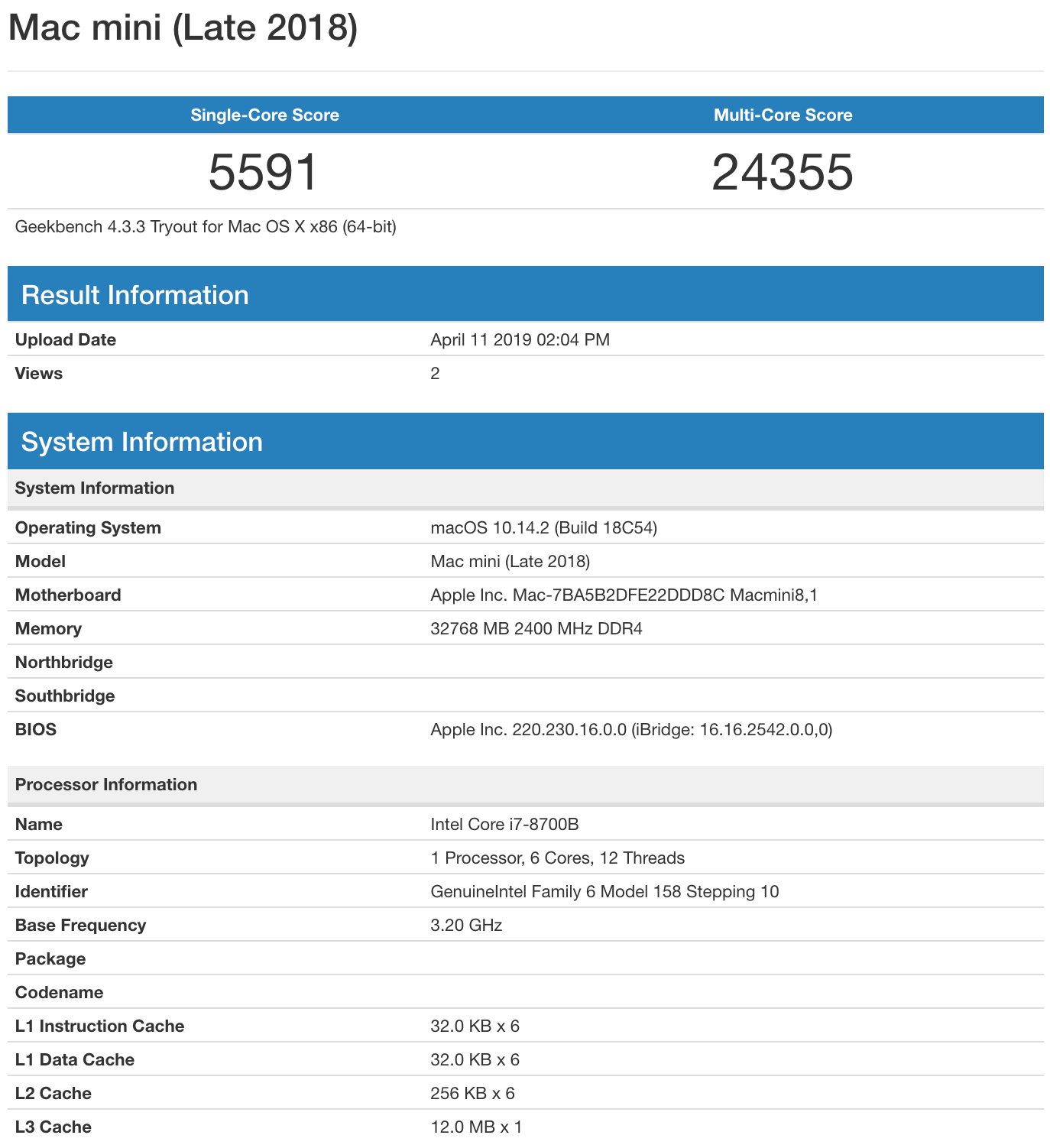
Task: Click the Motherboard label
Action: (x=68, y=595)
